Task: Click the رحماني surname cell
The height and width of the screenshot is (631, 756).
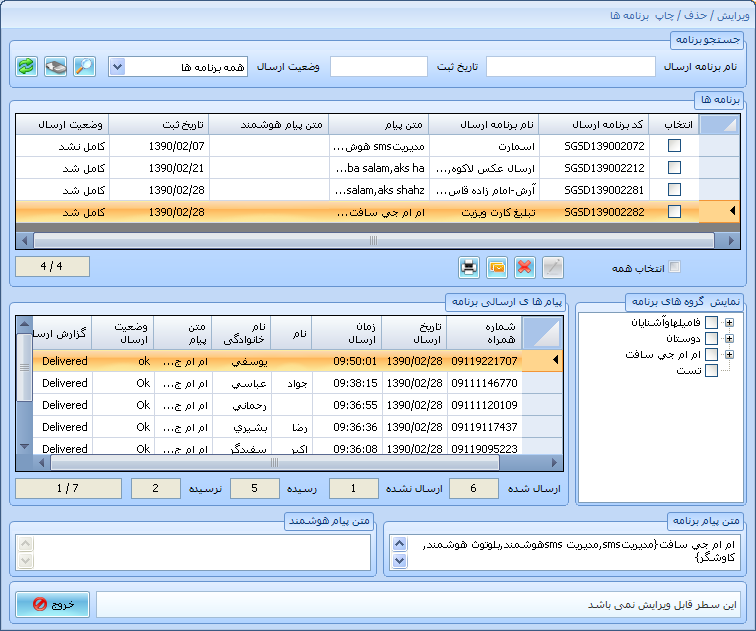Action: click(242, 405)
